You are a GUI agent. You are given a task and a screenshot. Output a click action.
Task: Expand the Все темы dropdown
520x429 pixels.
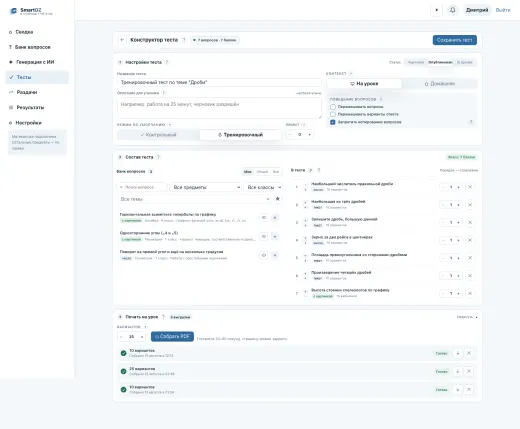(x=194, y=199)
